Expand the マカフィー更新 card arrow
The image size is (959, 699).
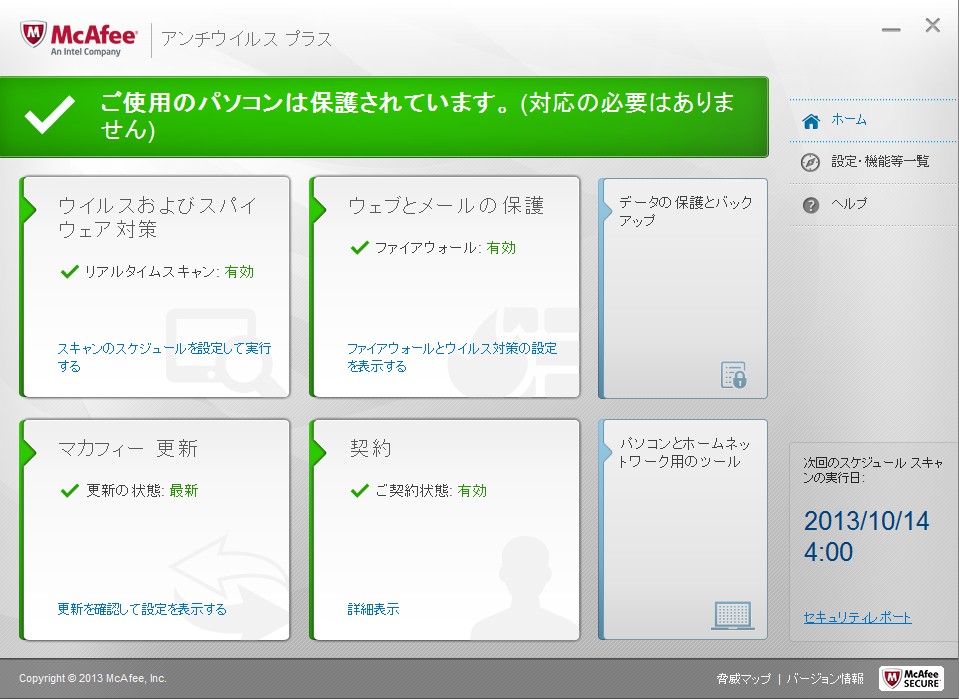pos(29,452)
